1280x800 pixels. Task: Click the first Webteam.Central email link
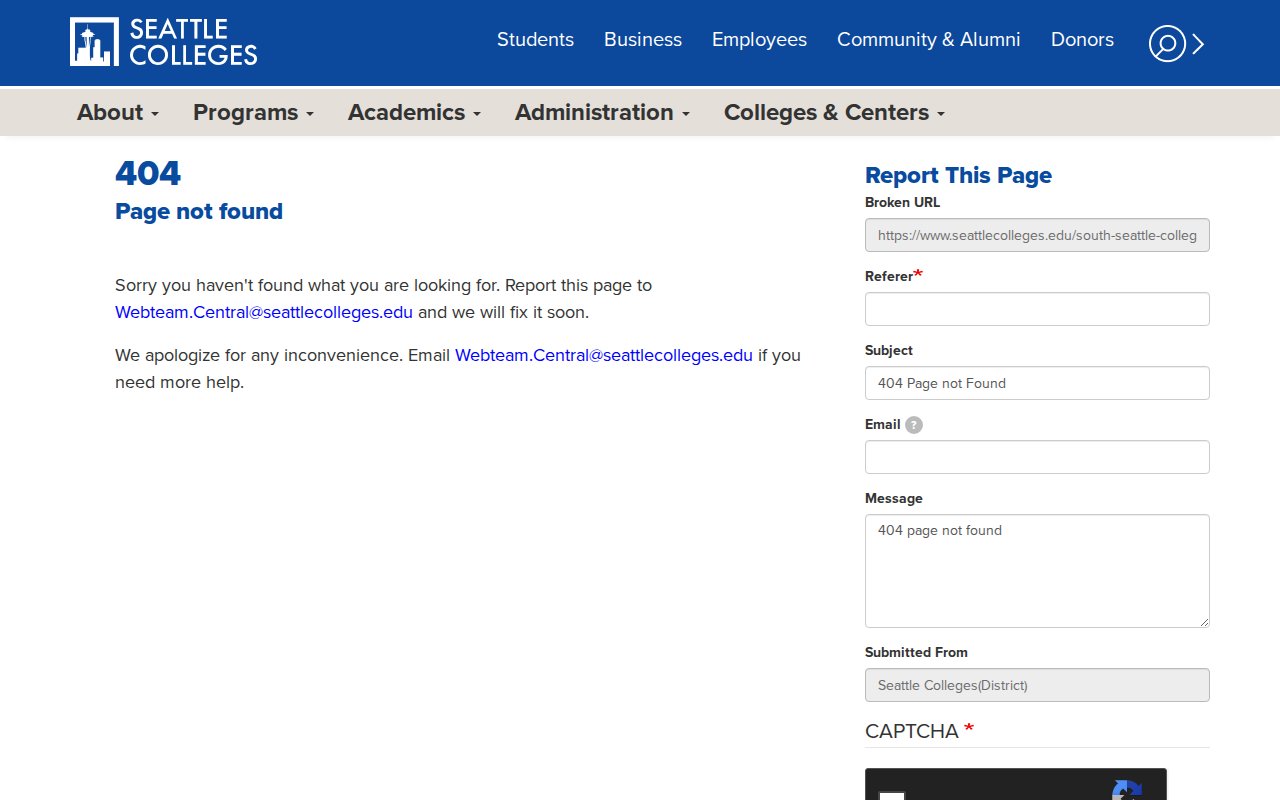[x=264, y=312]
